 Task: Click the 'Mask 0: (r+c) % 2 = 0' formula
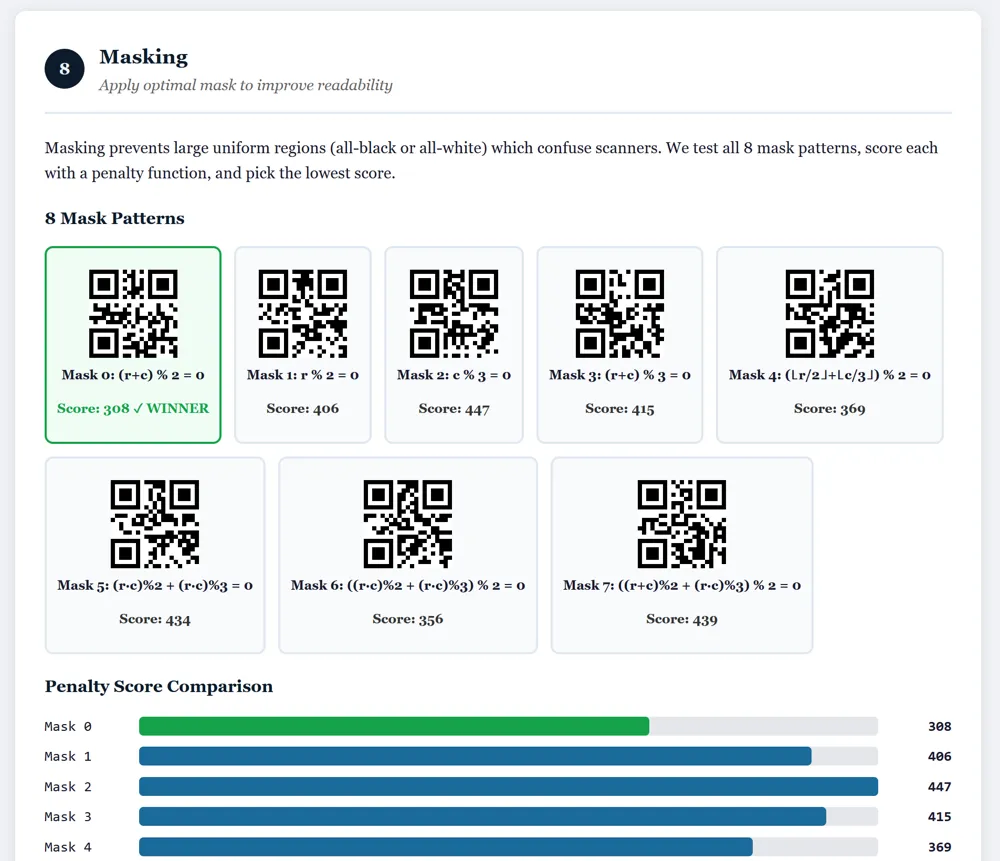tap(133, 375)
